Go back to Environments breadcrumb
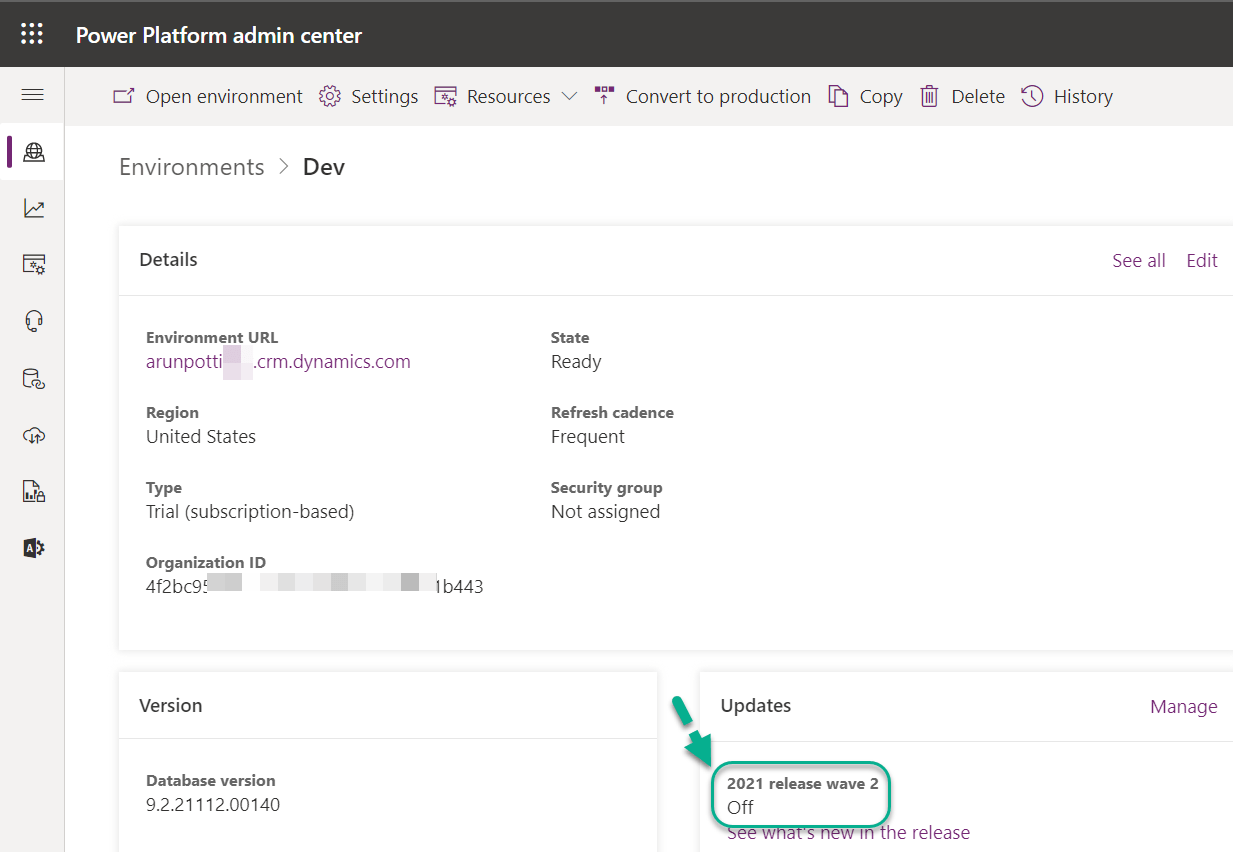The height and width of the screenshot is (852, 1233). pyautogui.click(x=192, y=167)
